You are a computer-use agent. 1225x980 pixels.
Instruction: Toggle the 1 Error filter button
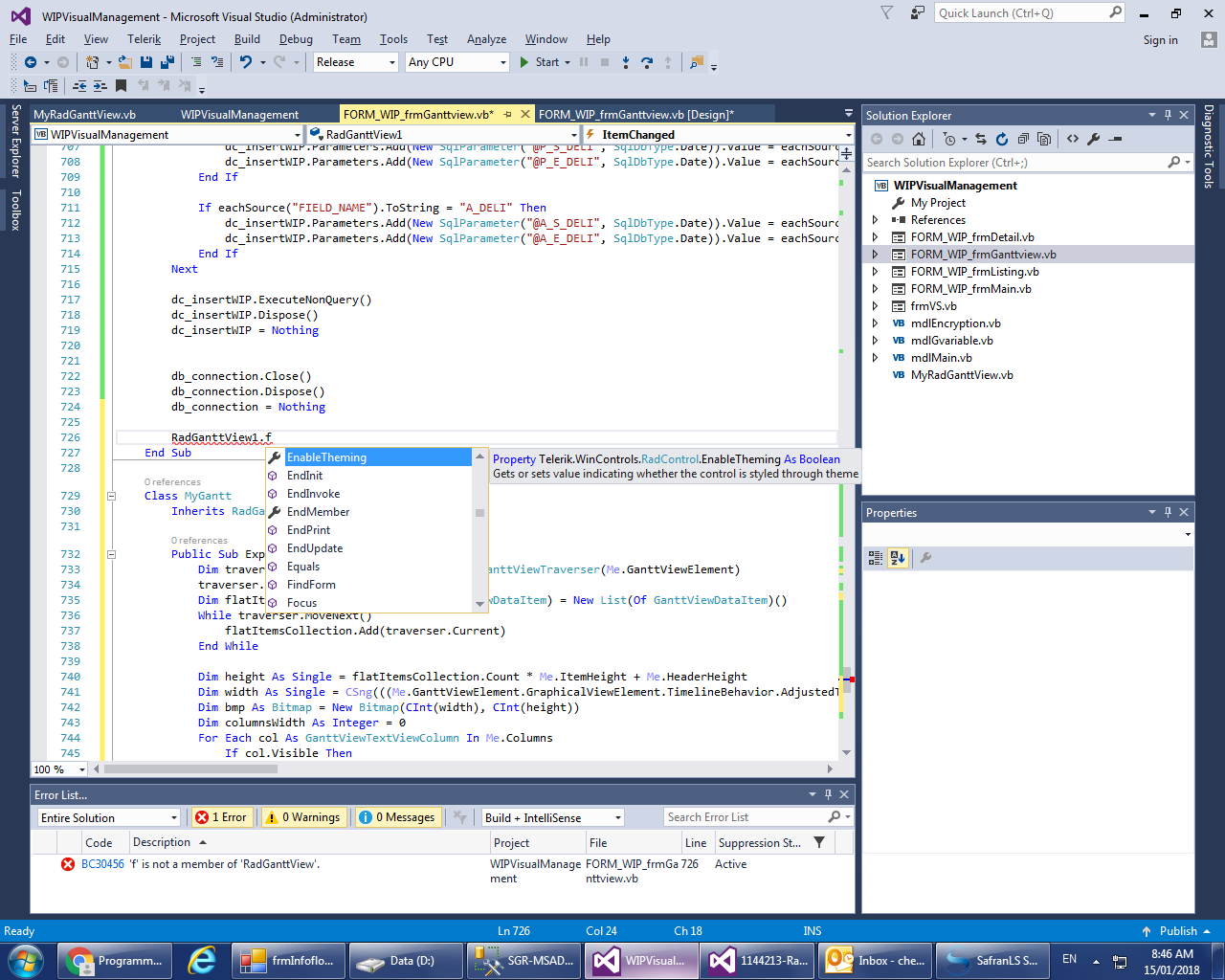coord(223,817)
